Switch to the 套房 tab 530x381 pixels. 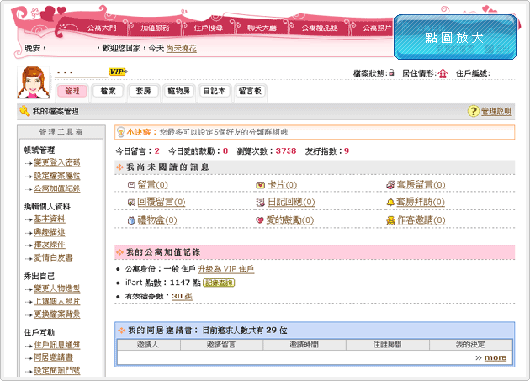tap(143, 91)
